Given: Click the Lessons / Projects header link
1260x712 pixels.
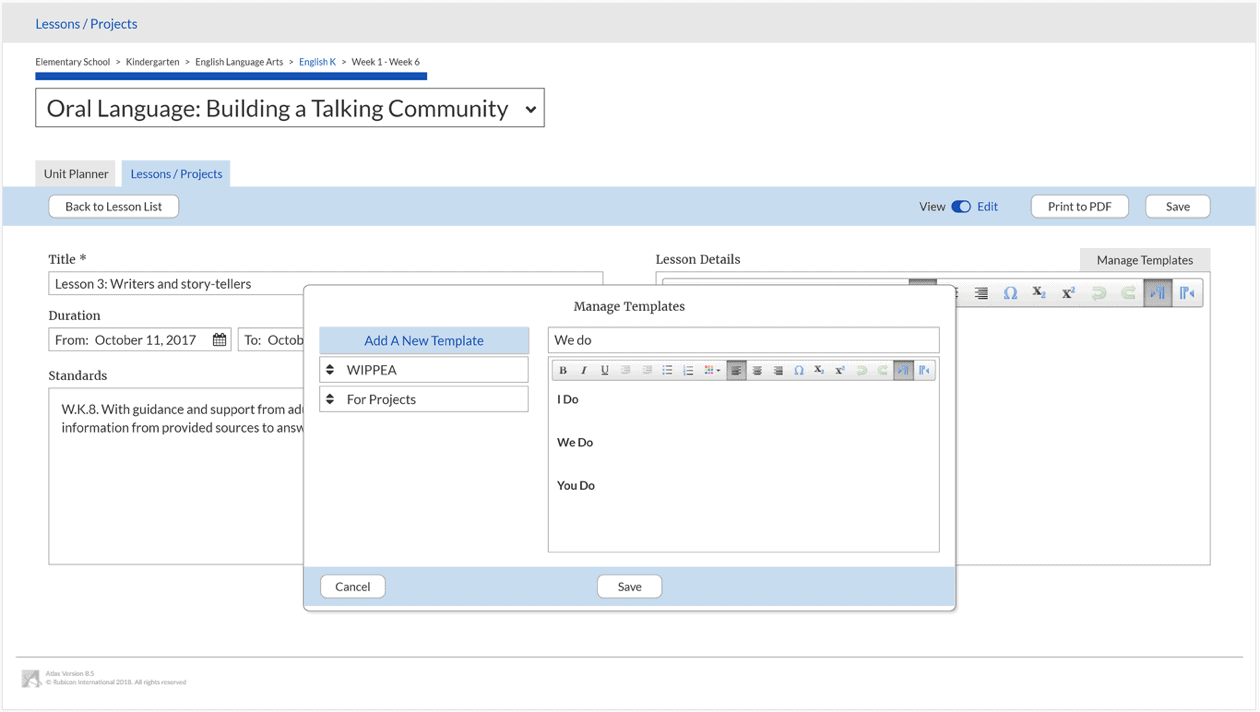Looking at the screenshot, I should (87, 24).
